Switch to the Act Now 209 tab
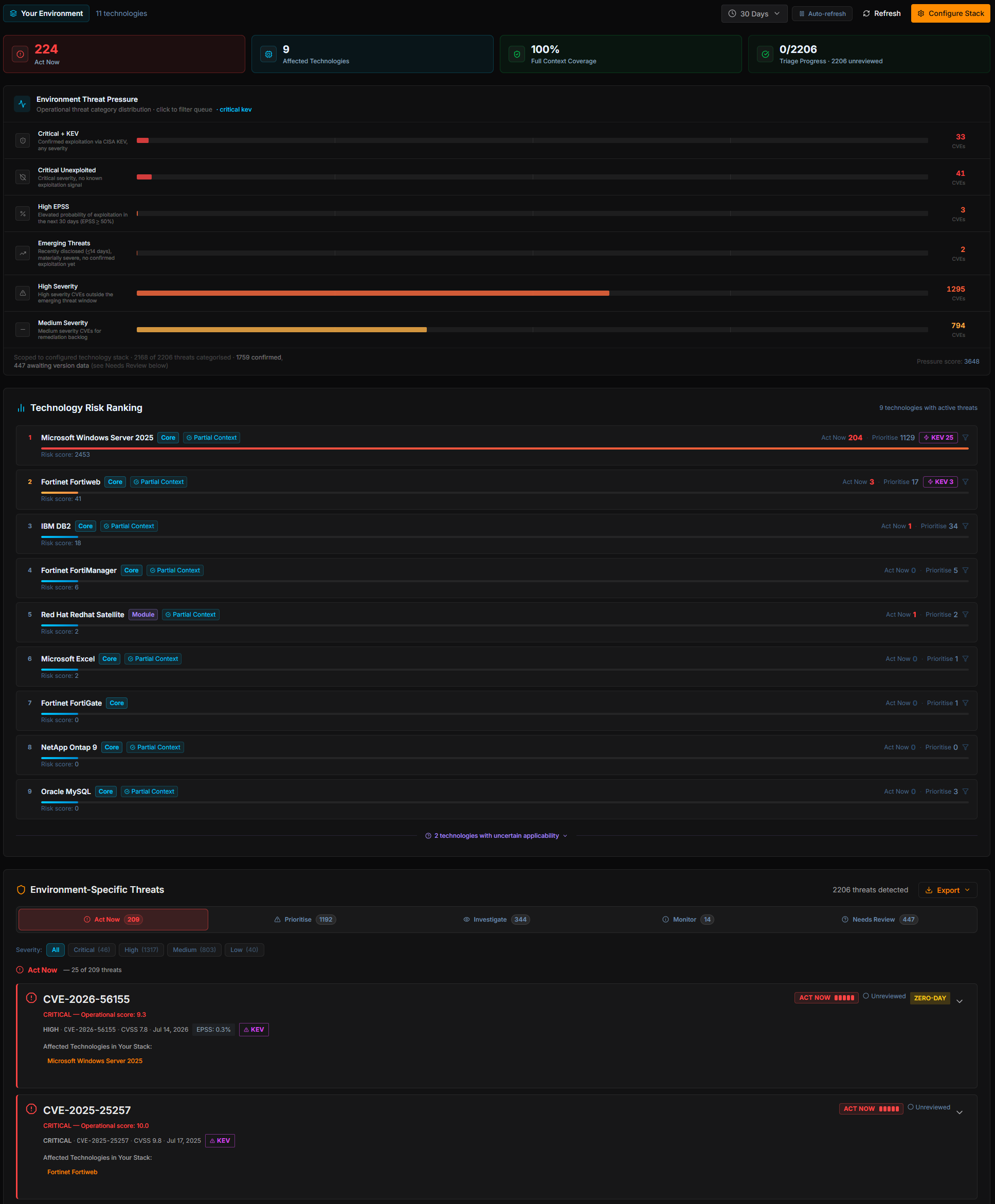This screenshot has width=995, height=1204. coord(114,920)
